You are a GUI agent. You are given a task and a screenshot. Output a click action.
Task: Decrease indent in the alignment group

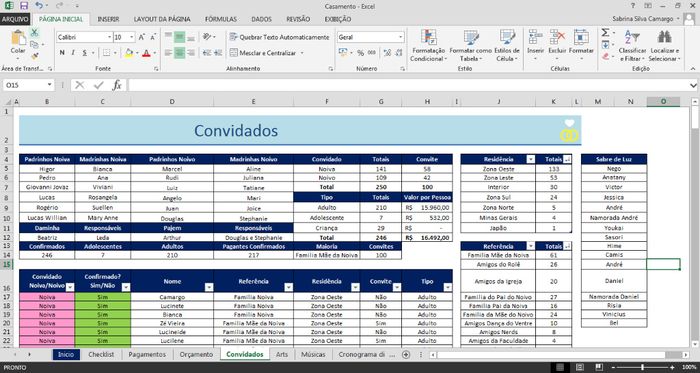pos(207,53)
